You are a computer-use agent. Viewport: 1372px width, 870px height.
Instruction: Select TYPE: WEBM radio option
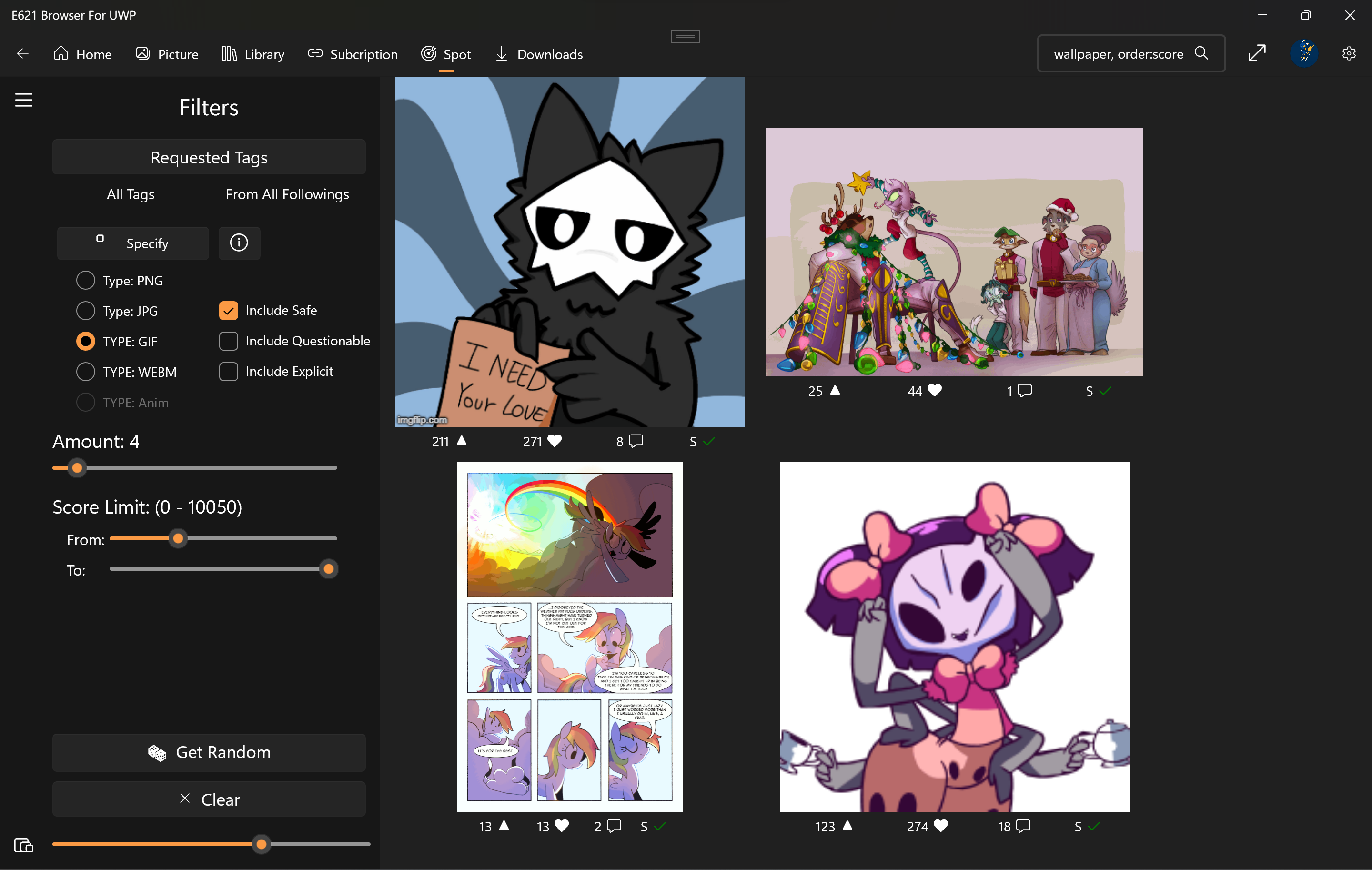coord(85,372)
